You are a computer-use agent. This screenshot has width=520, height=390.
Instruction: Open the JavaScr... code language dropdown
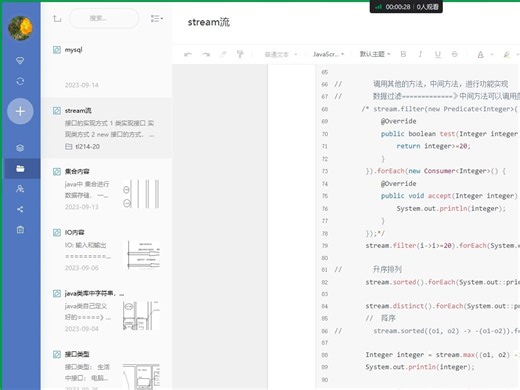click(328, 54)
